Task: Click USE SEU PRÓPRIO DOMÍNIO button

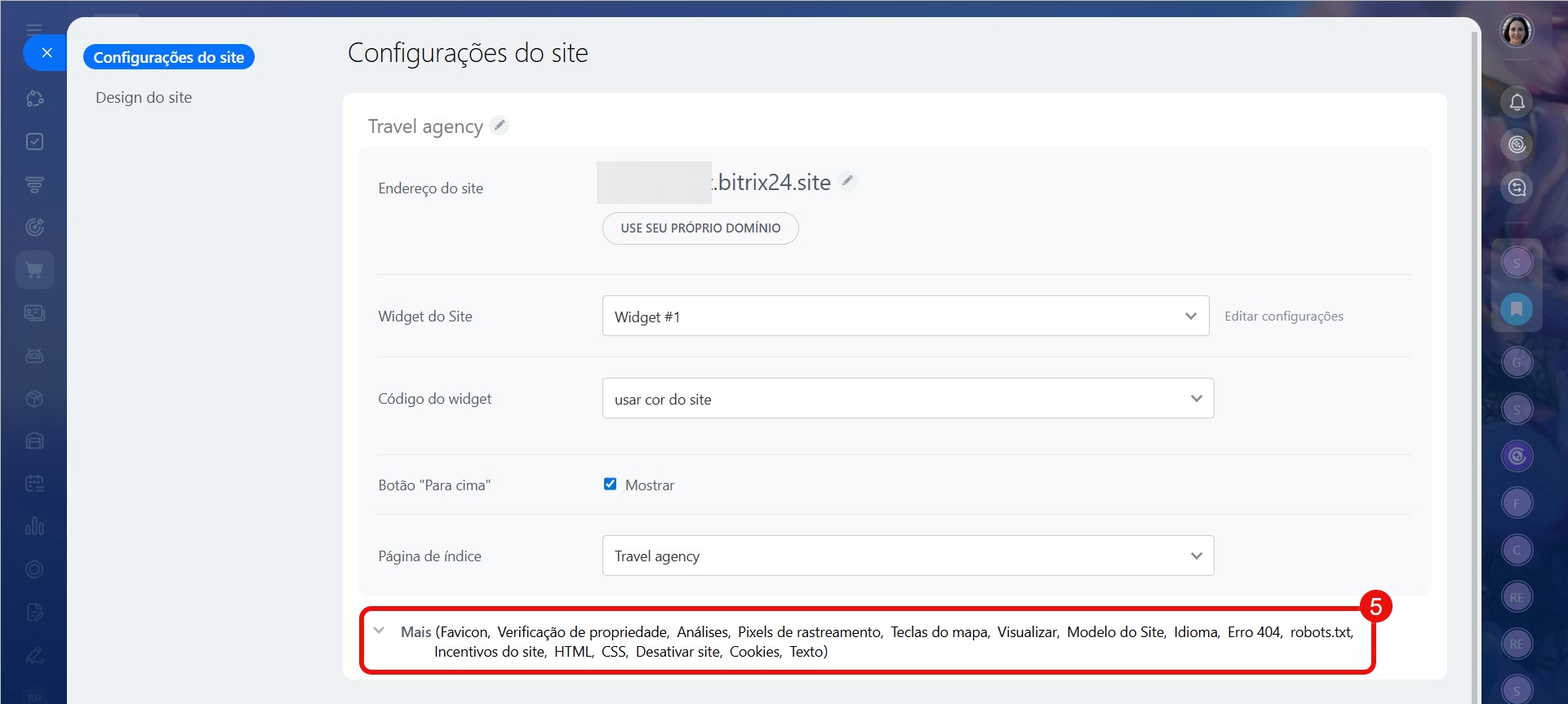Action: click(x=700, y=228)
